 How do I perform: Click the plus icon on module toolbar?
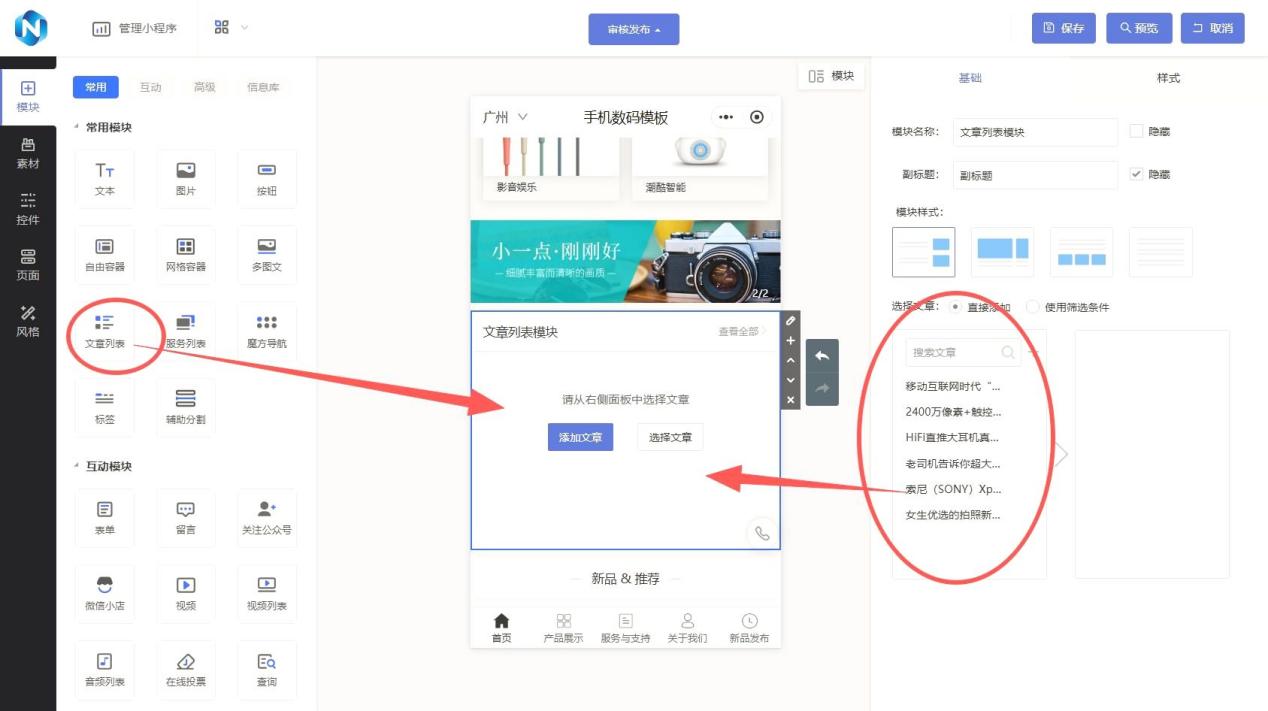791,341
